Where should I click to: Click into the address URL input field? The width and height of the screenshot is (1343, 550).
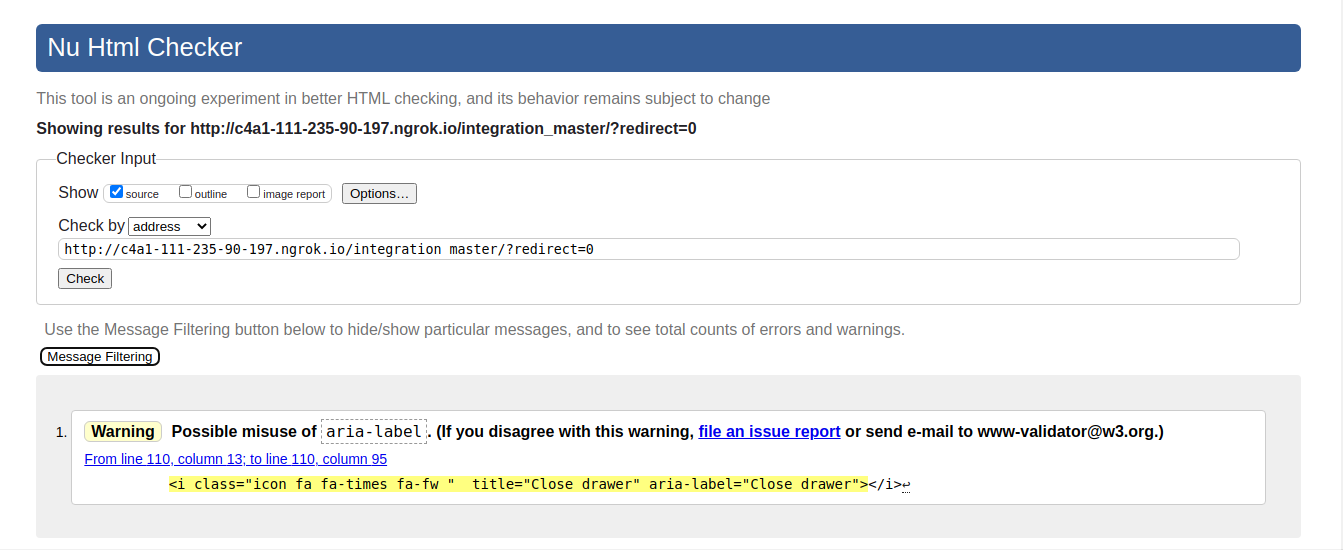coord(649,249)
